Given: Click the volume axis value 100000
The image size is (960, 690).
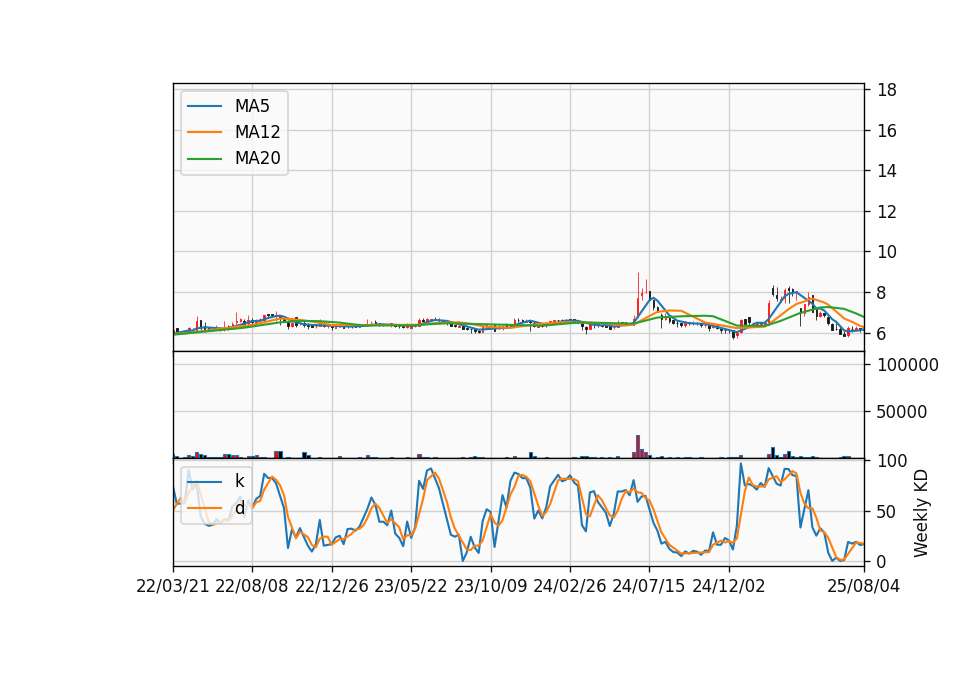Looking at the screenshot, I should [x=908, y=365].
